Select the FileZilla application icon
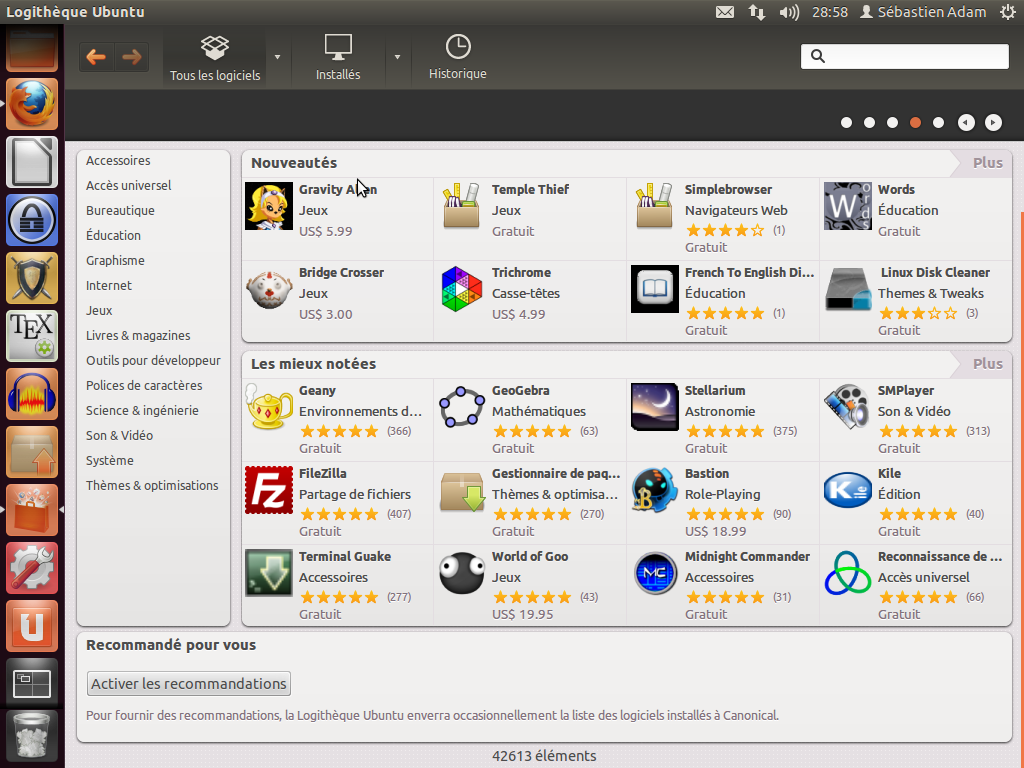This screenshot has width=1024, height=768. point(269,490)
